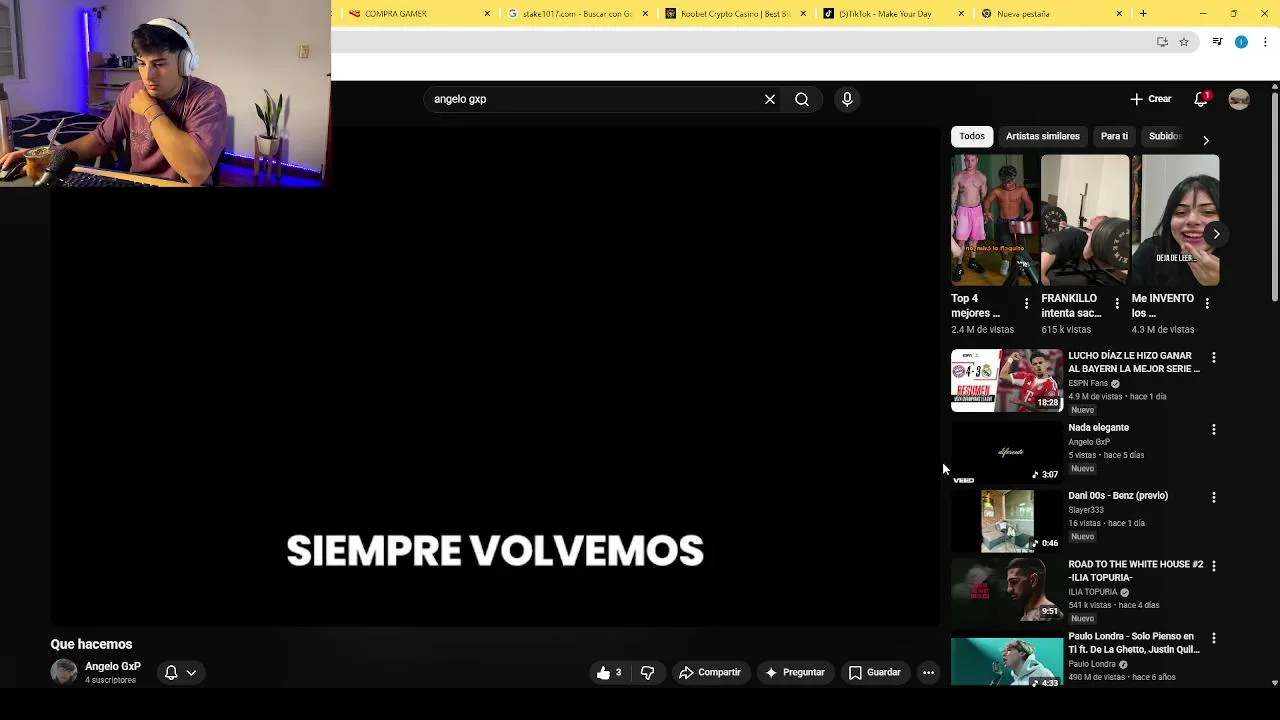Viewport: 1280px width, 720px height.
Task: Open the Slayer333 channel name
Action: tap(1086, 510)
